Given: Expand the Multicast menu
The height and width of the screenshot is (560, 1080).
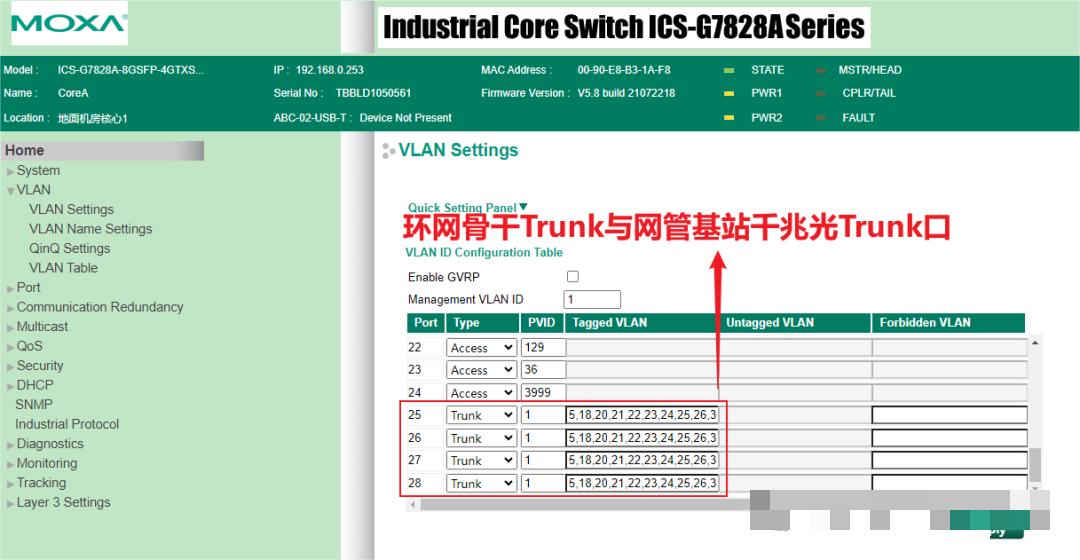Looking at the screenshot, I should 10,328.
